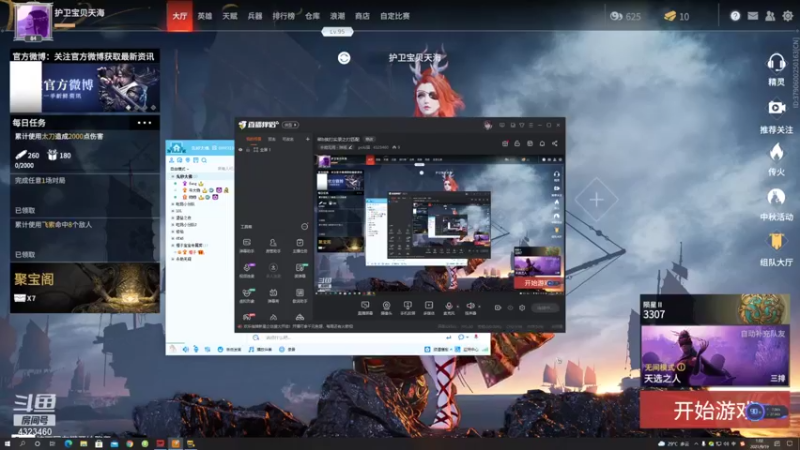The width and height of the screenshot is (800, 450).
Task: Click the Douyu microphone icon
Action: 448,306
